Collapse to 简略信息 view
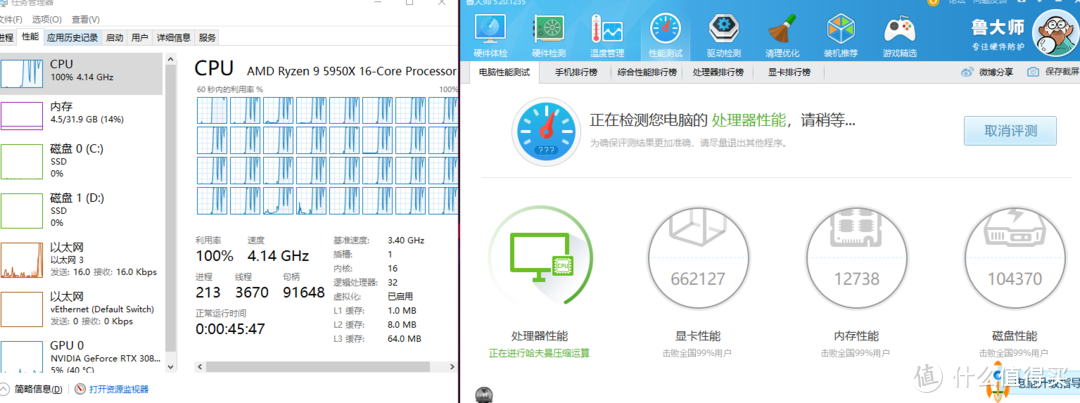Screen dimensions: 1080x403 tap(32, 389)
